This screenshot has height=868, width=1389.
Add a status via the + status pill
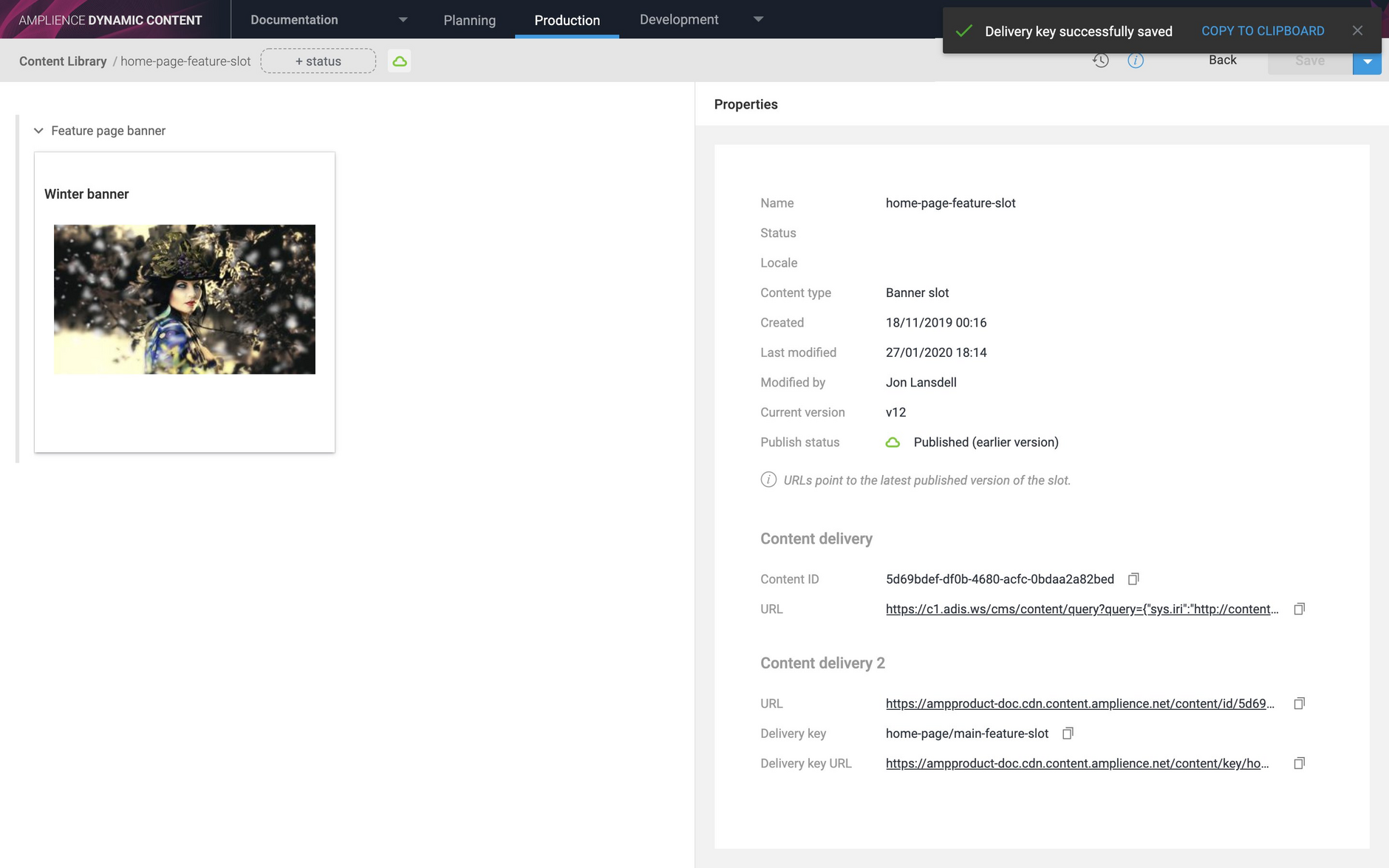pyautogui.click(x=318, y=61)
